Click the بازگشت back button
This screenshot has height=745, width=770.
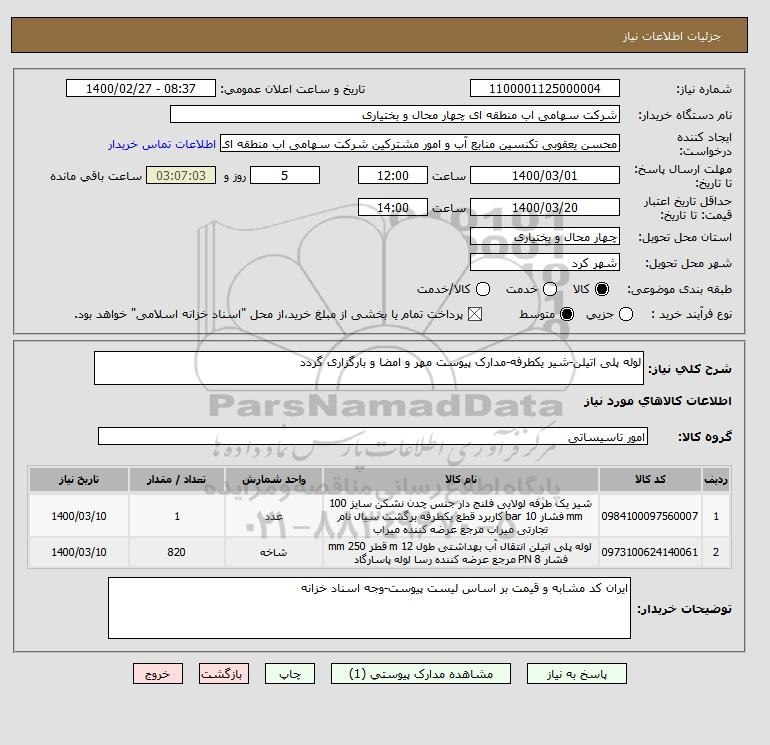(224, 673)
